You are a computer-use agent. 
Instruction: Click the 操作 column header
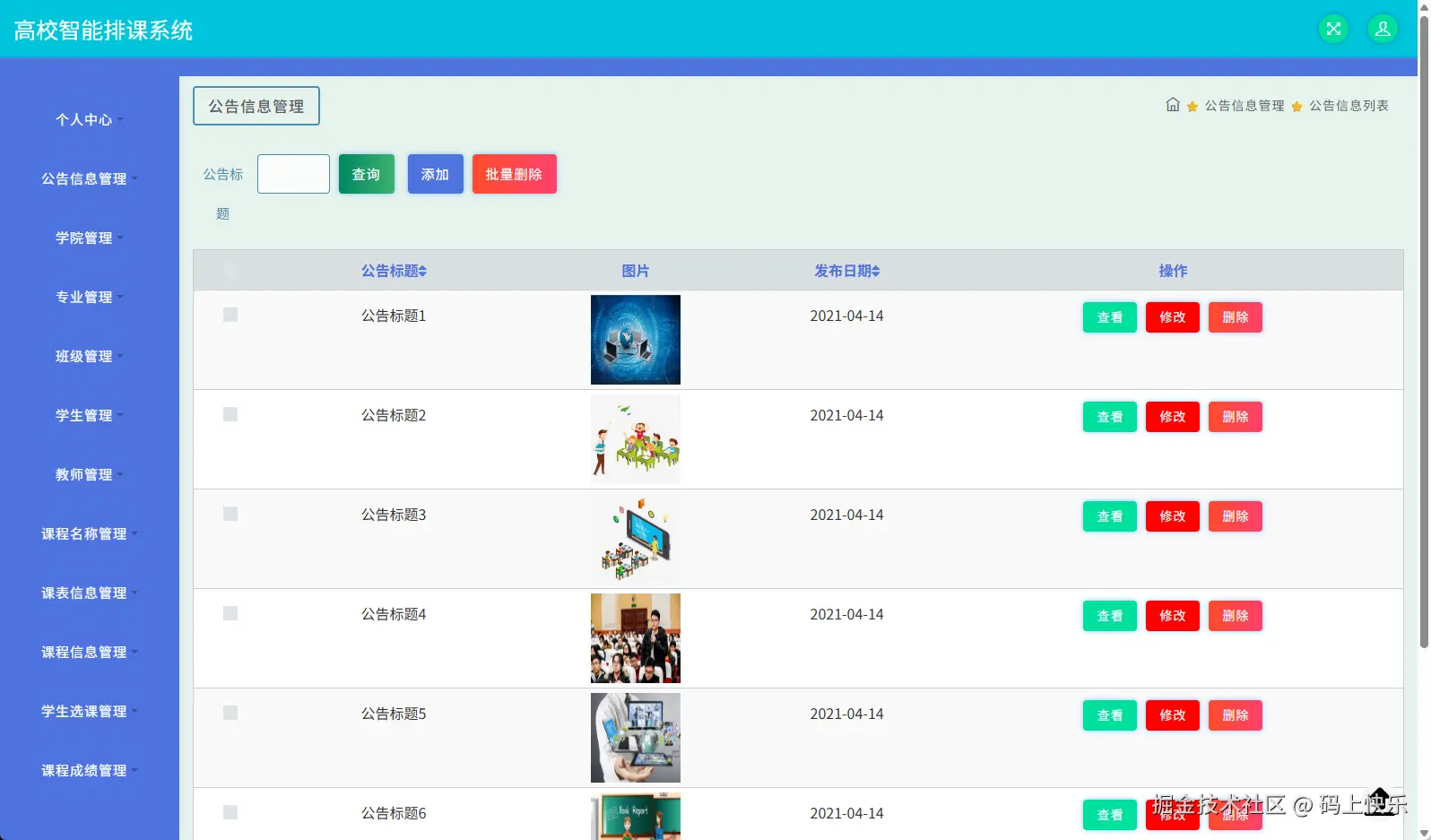pyautogui.click(x=1173, y=271)
